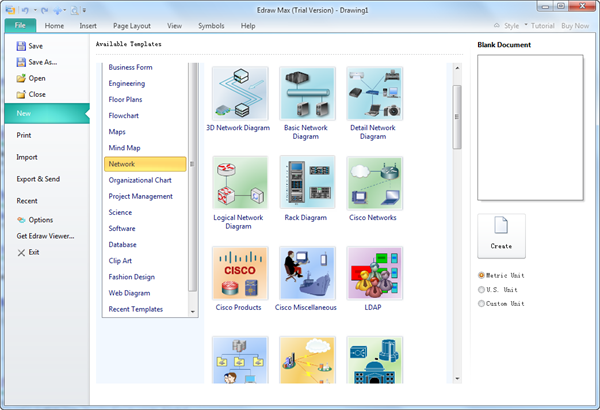
Task: Choose the U.S. Unit option
Action: point(482,289)
